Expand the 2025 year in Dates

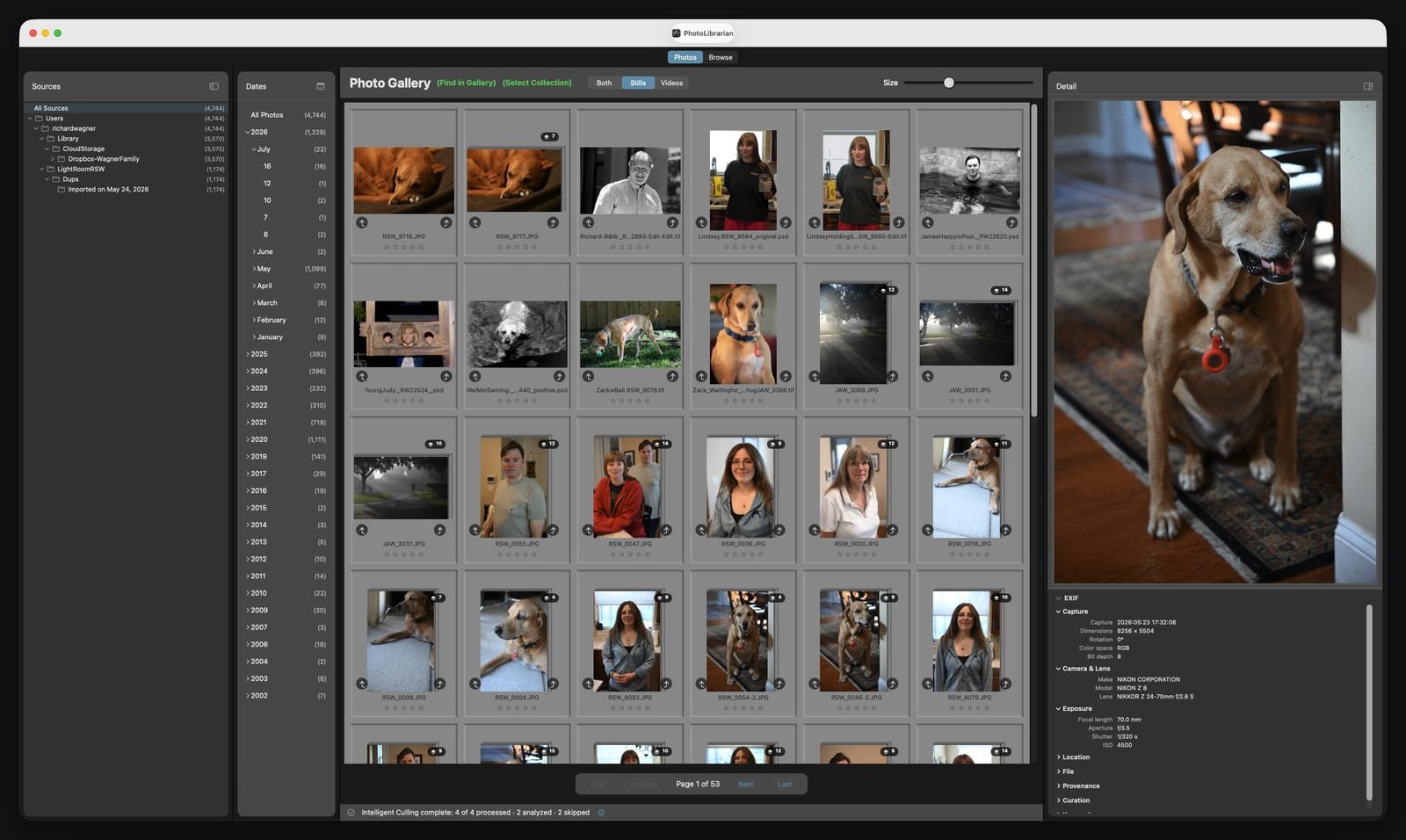pos(248,354)
